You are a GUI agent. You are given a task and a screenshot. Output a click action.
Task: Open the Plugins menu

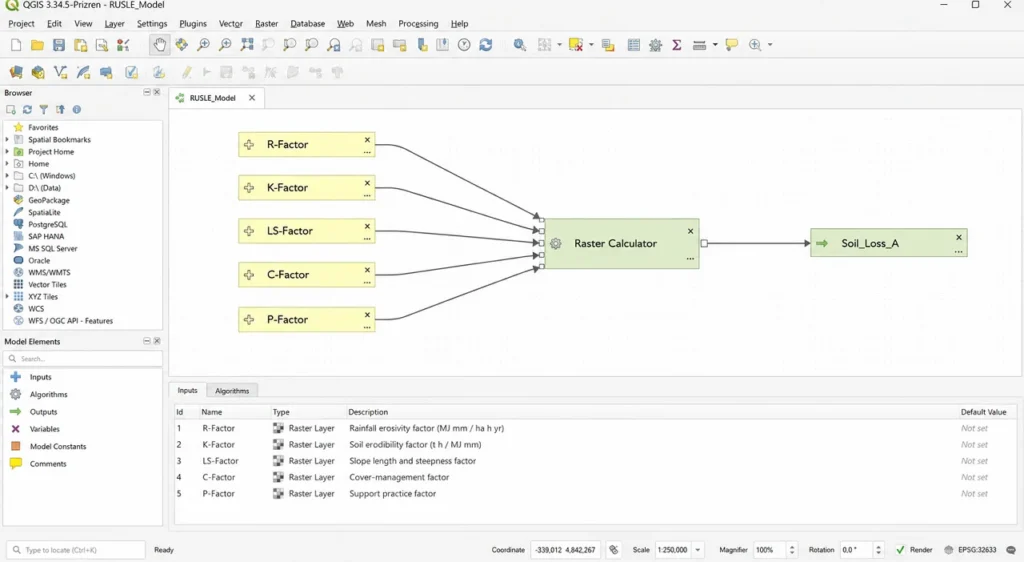click(193, 23)
